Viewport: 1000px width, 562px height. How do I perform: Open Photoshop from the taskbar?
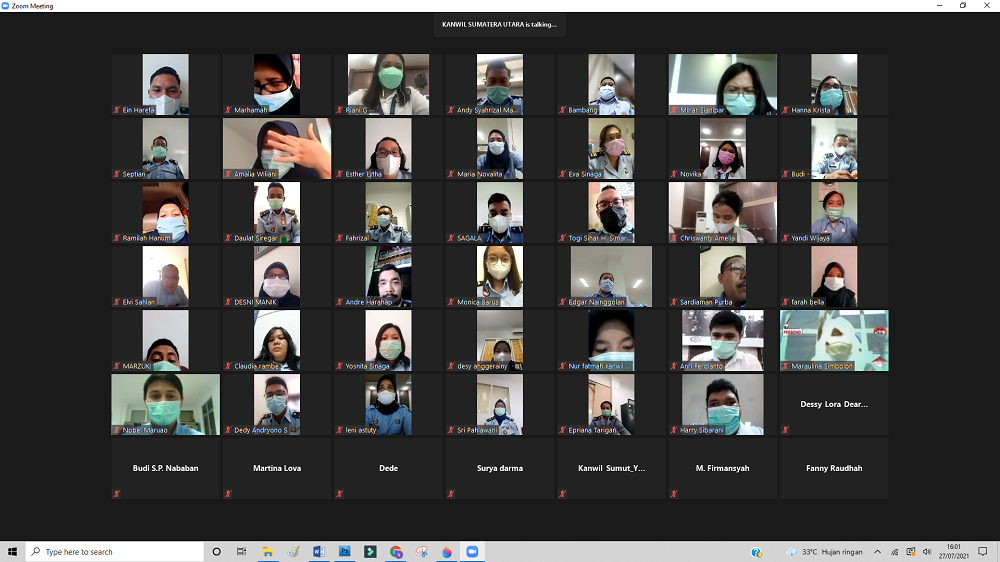tap(345, 552)
